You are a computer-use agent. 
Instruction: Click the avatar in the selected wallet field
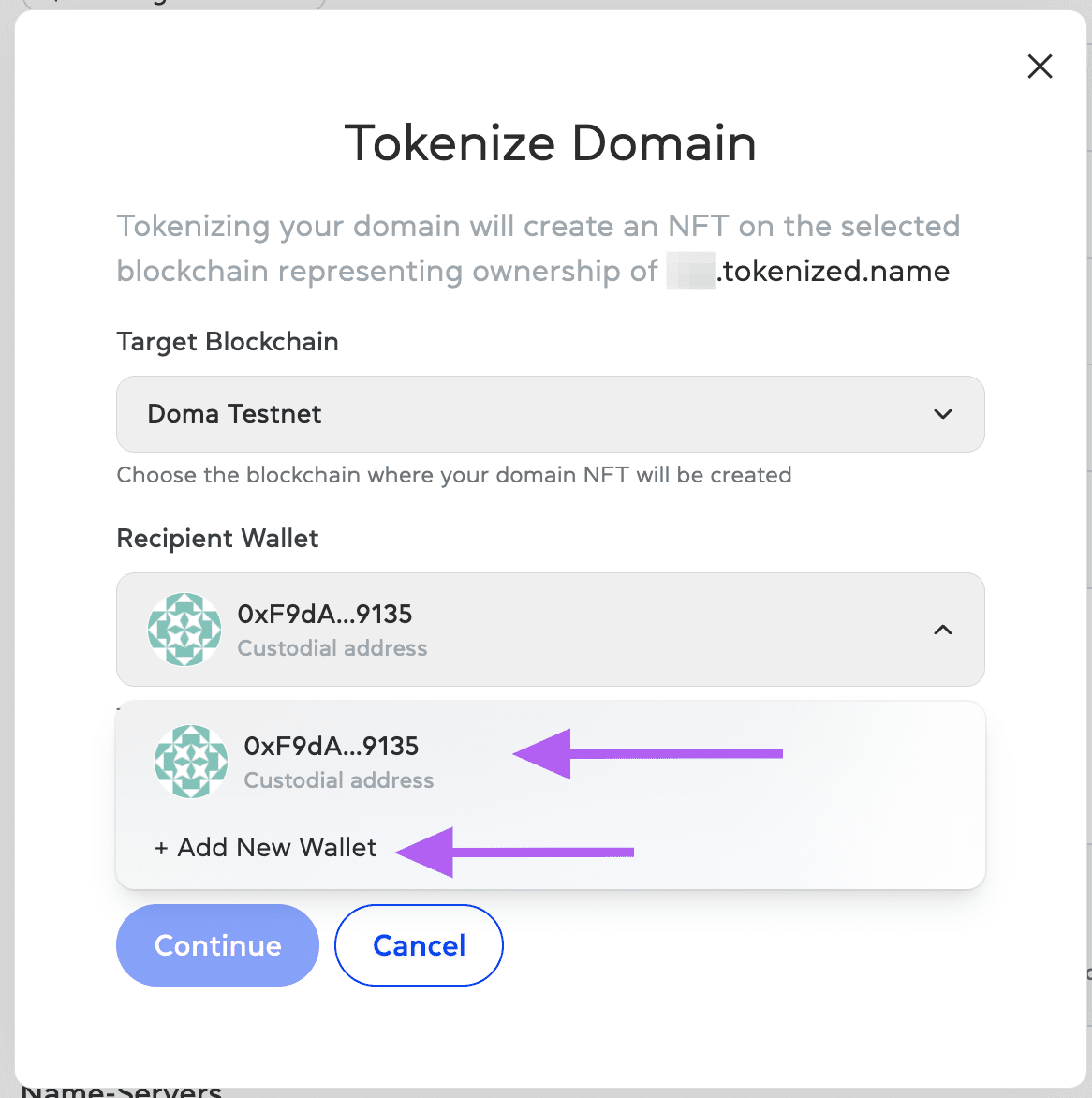[x=184, y=630]
